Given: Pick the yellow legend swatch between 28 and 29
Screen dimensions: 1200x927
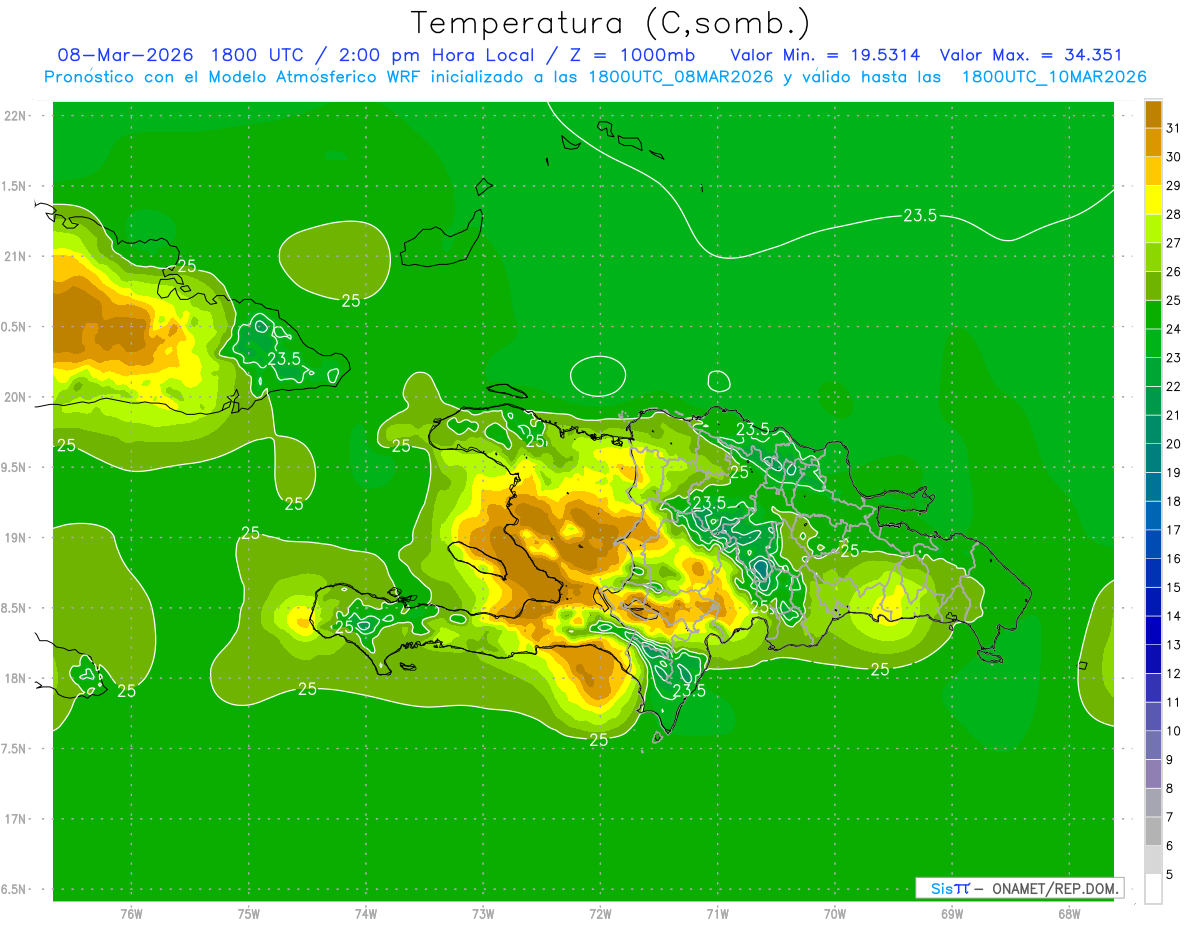Looking at the screenshot, I should tap(1153, 200).
